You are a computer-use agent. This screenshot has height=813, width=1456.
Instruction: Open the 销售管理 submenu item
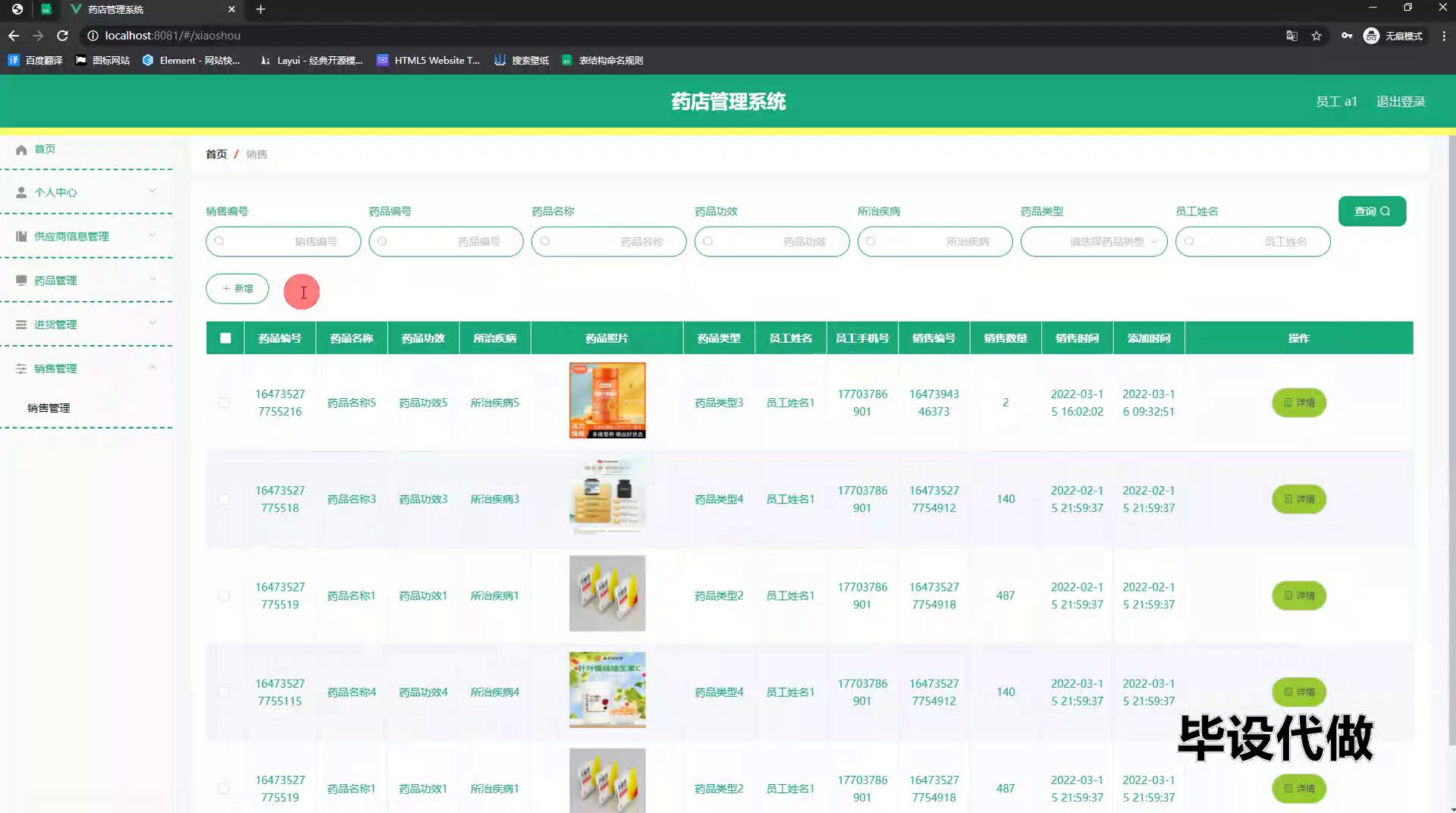tap(49, 408)
